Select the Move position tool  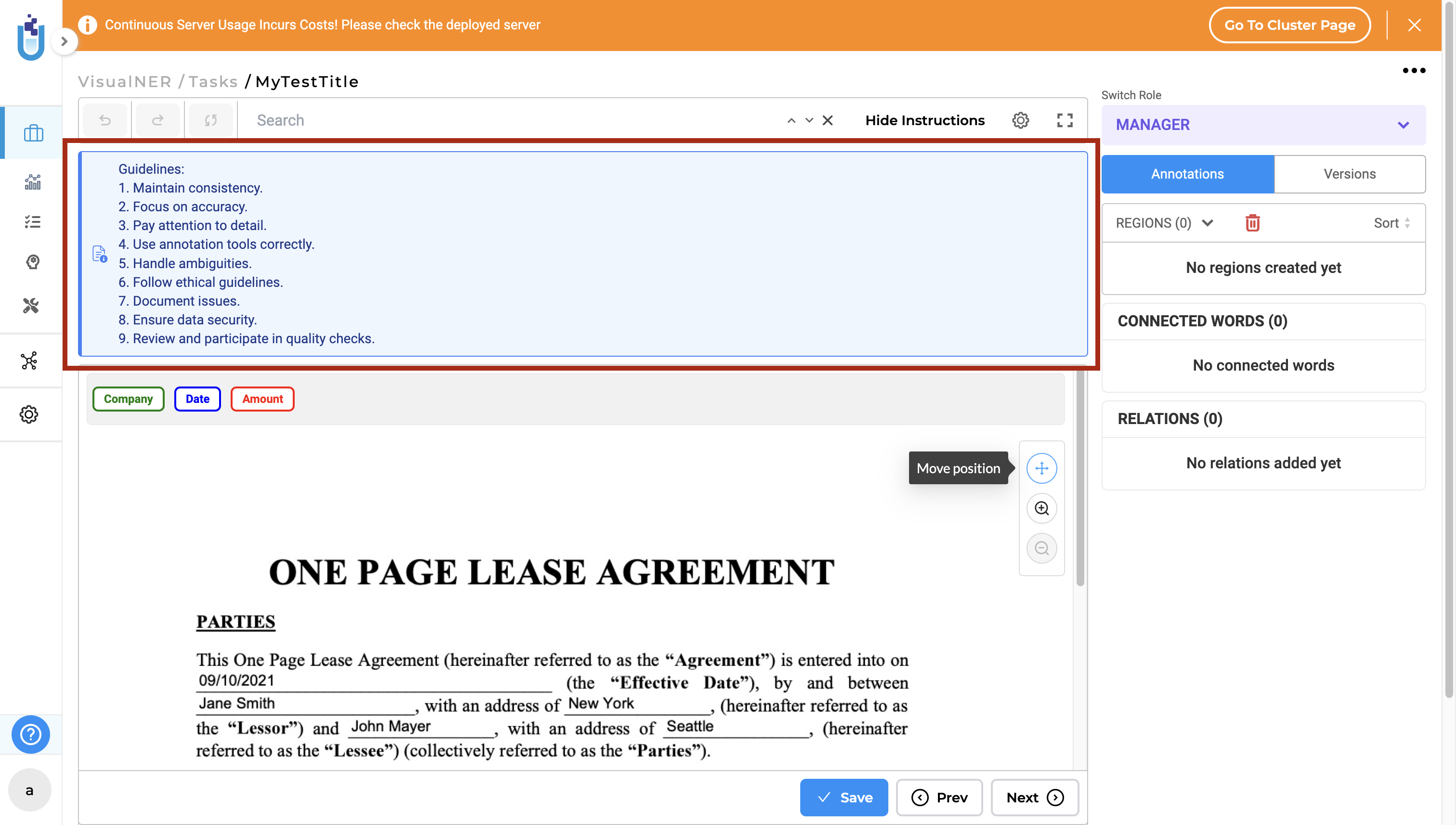1042,468
